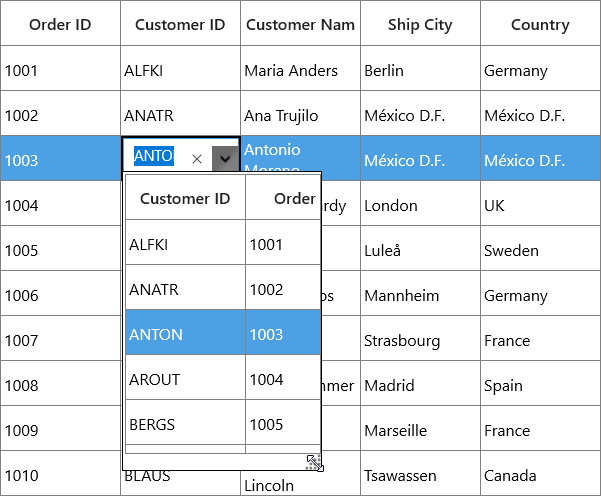Open the Customer ID combo dropdown arrow
Screen dimensions: 601x496
pyautogui.click(x=225, y=158)
